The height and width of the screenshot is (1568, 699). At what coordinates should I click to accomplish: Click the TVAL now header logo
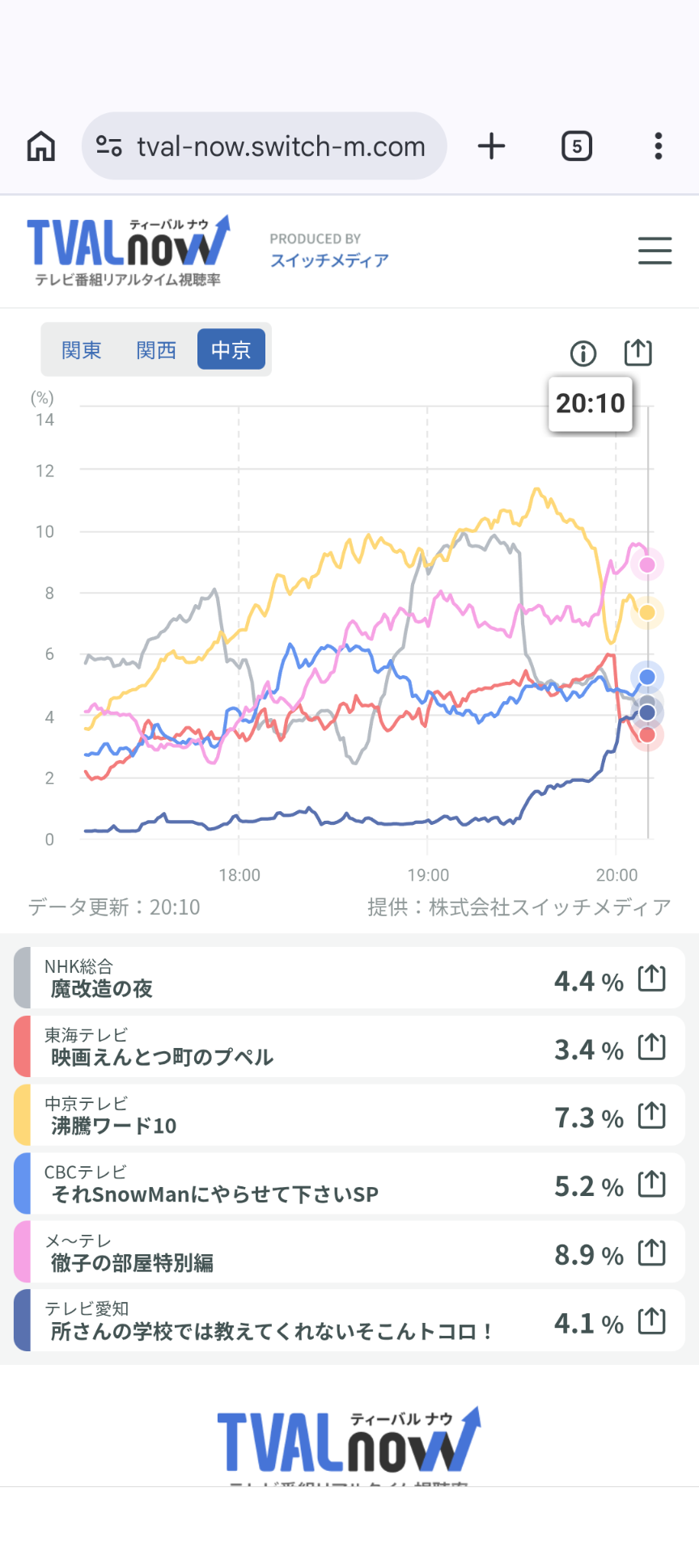tap(129, 251)
